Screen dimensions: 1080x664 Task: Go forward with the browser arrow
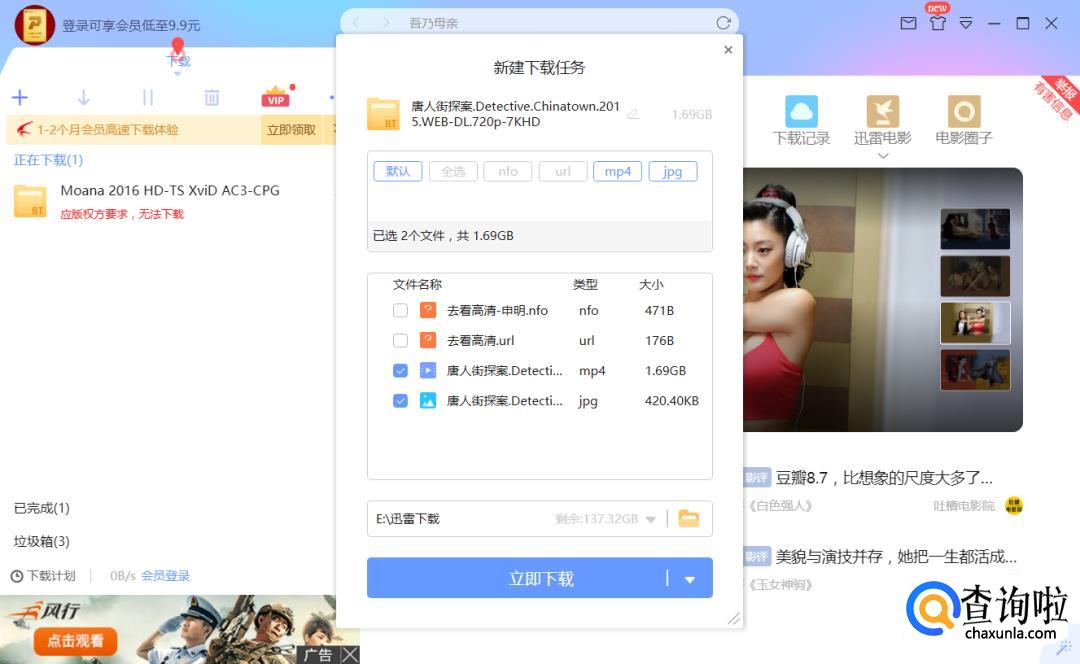(x=386, y=23)
